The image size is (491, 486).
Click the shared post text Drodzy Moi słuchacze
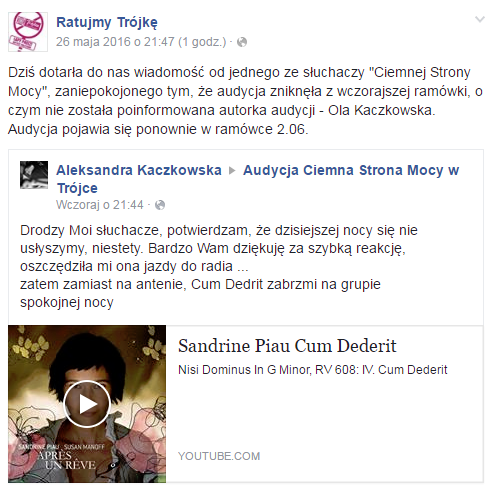point(219,266)
